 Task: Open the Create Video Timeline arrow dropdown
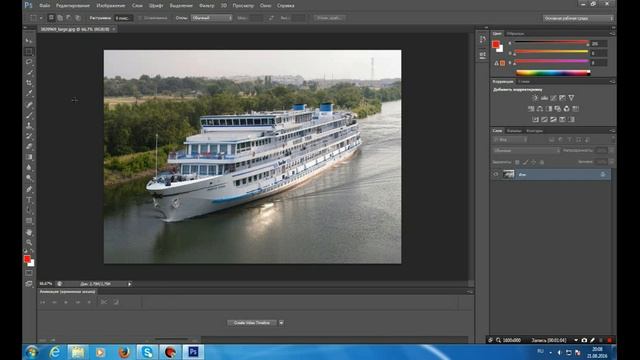click(281, 323)
